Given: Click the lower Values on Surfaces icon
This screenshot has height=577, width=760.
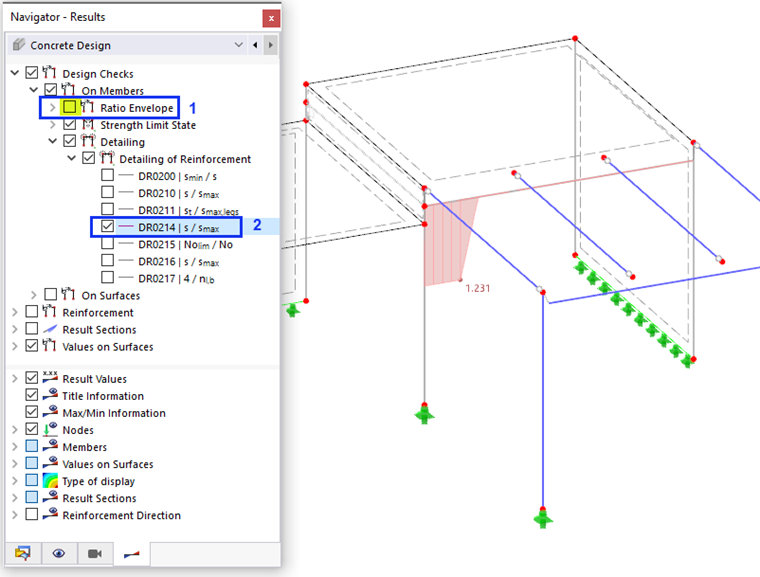Looking at the screenshot, I should 50,463.
